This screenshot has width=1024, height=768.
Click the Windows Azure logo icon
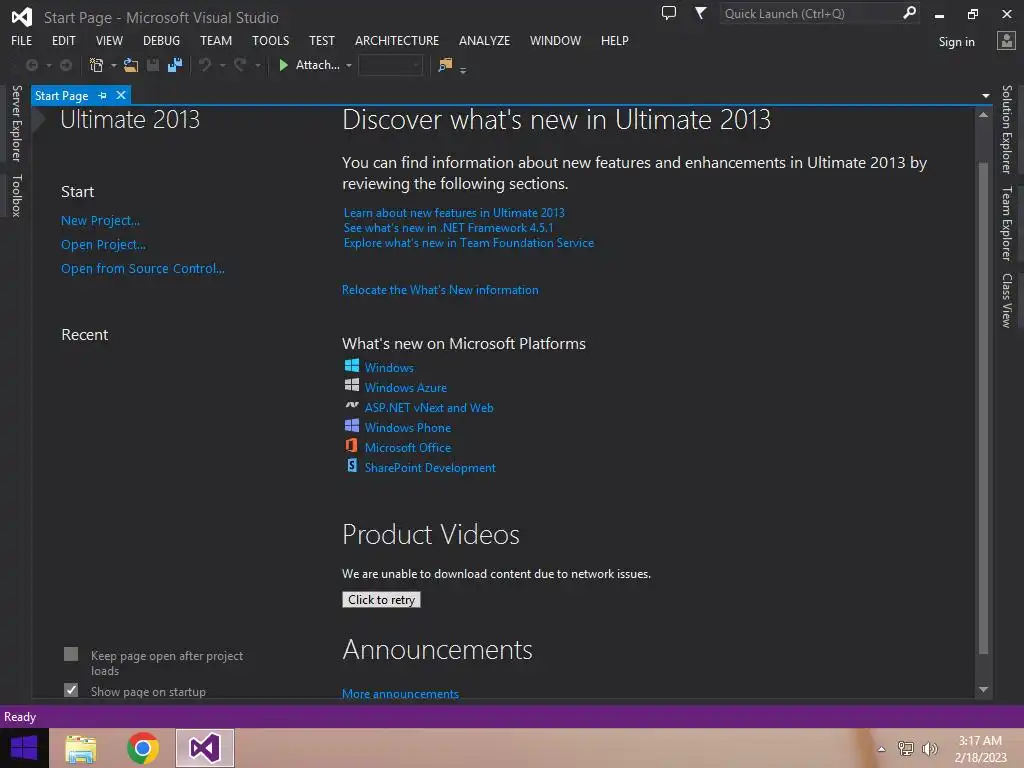(351, 385)
